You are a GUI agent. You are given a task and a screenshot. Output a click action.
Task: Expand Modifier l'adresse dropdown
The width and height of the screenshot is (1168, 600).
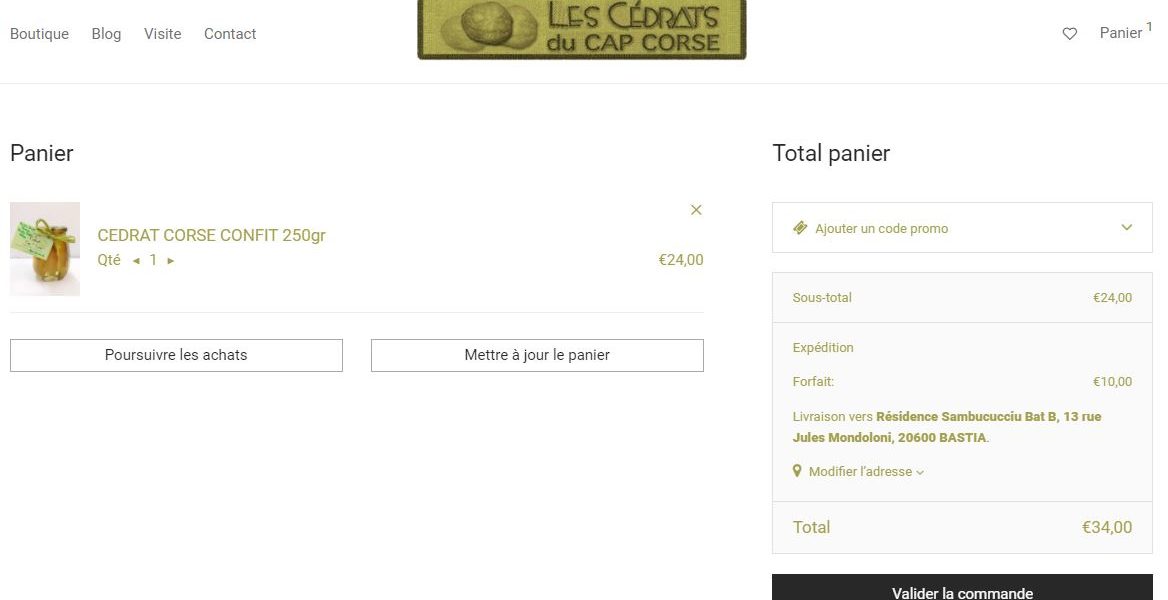tap(865, 472)
